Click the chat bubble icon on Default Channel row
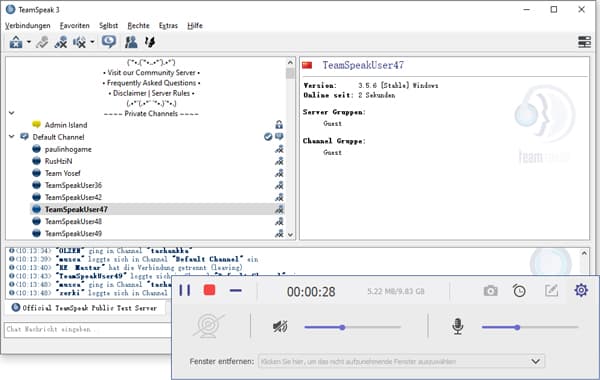Screen dimensions: 600x380 279,137
